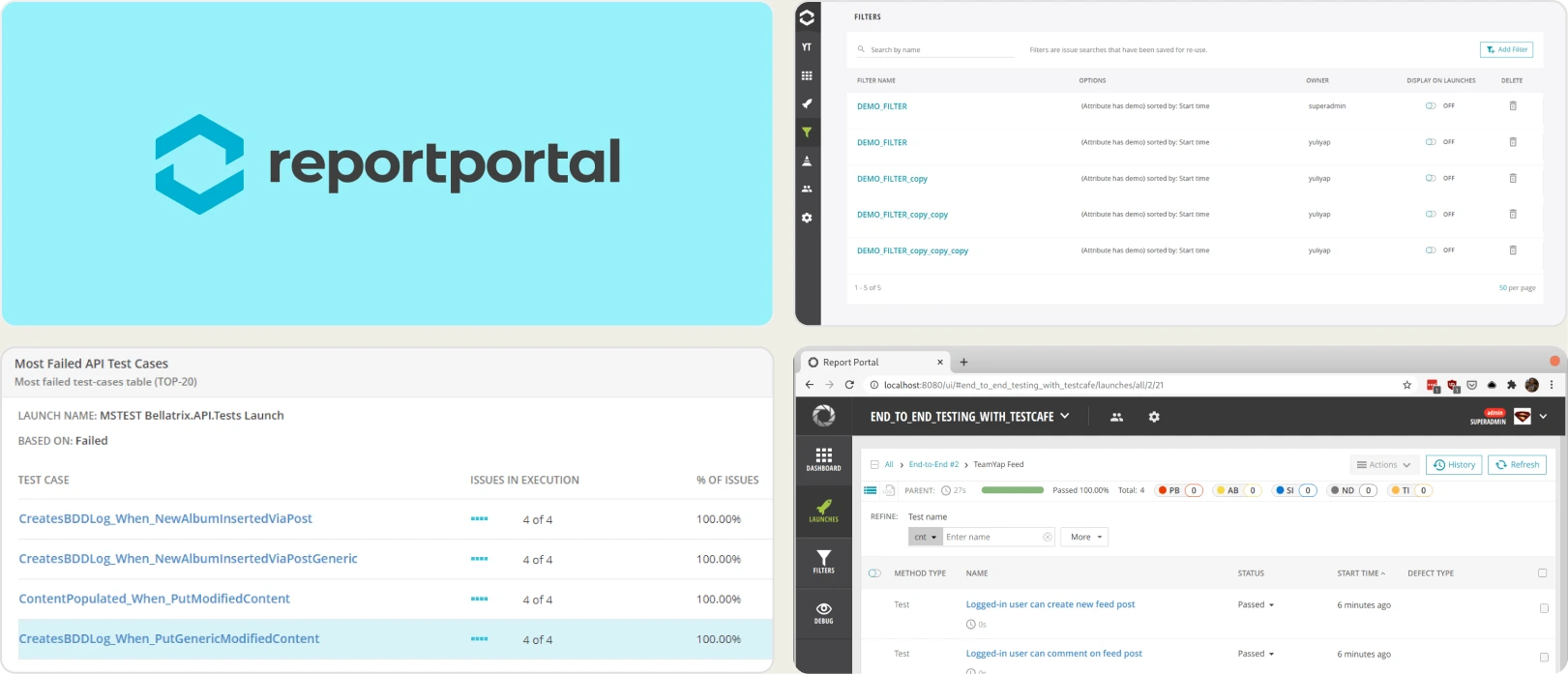Open browser extensions puzzle icon
Screen dimensions: 1568x674
[1511, 385]
